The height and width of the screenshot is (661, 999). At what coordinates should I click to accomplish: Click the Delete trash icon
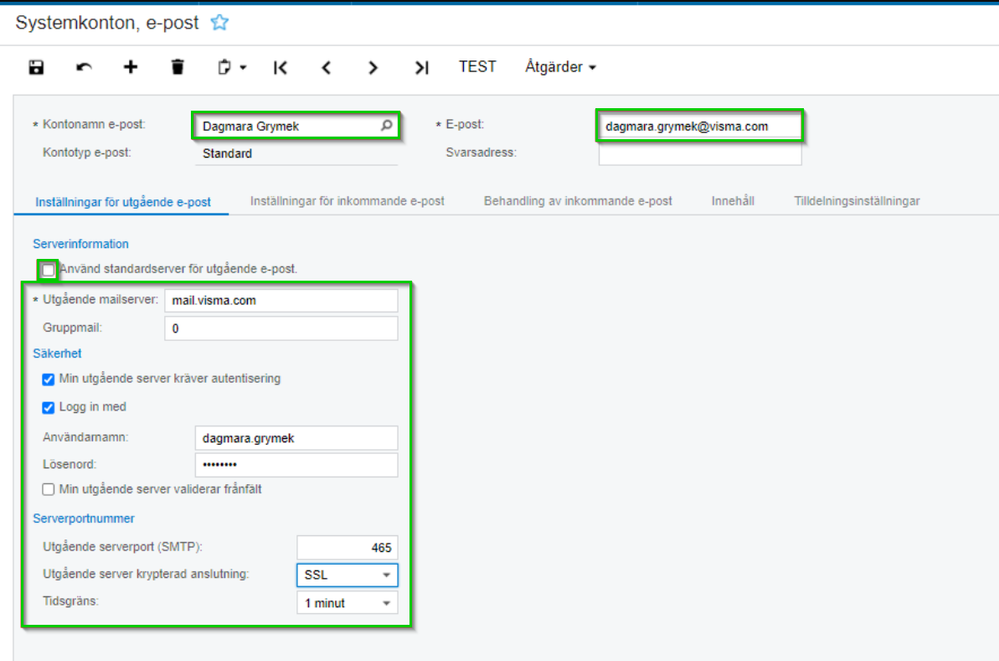click(x=178, y=67)
